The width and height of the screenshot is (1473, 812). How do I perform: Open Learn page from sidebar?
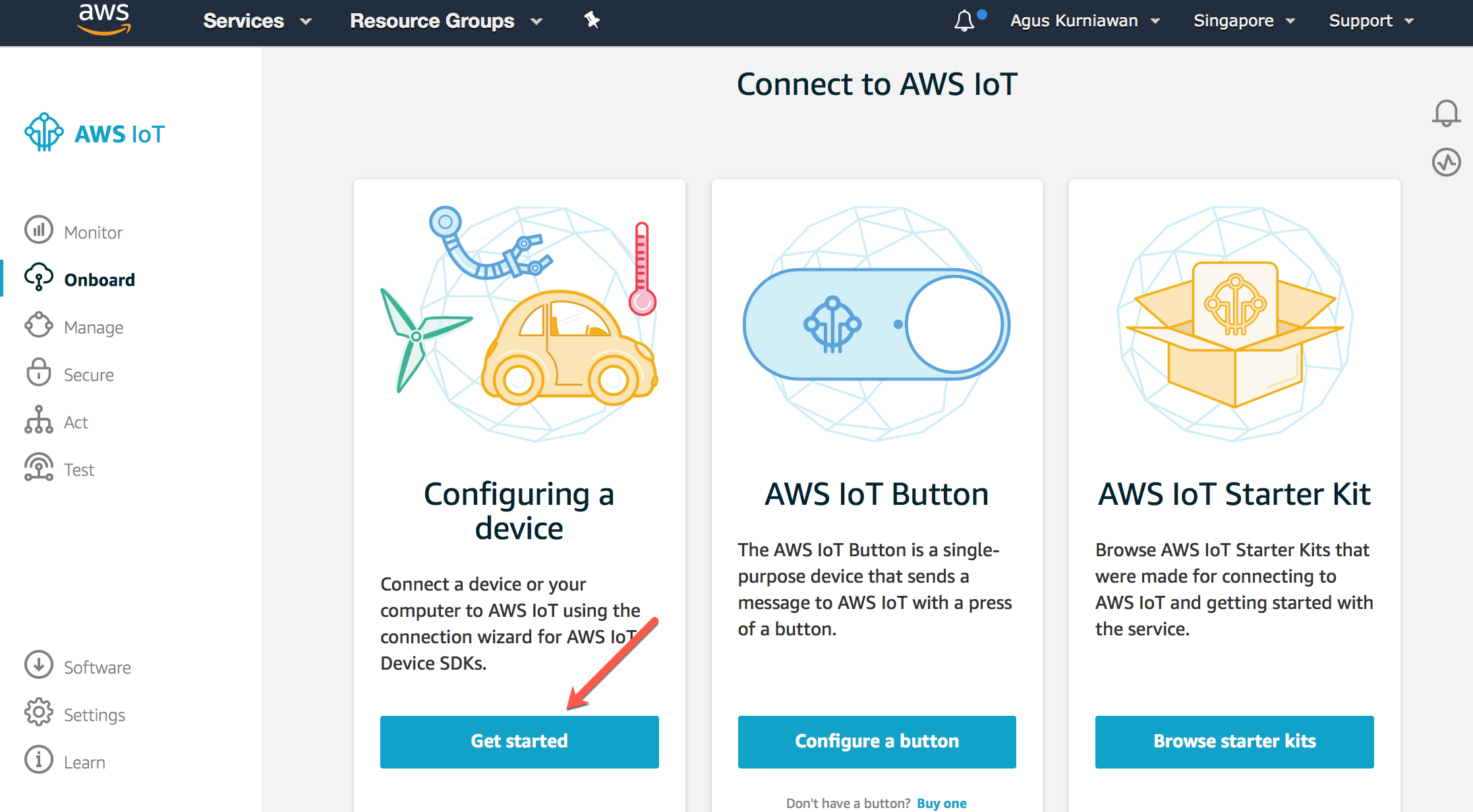(84, 762)
